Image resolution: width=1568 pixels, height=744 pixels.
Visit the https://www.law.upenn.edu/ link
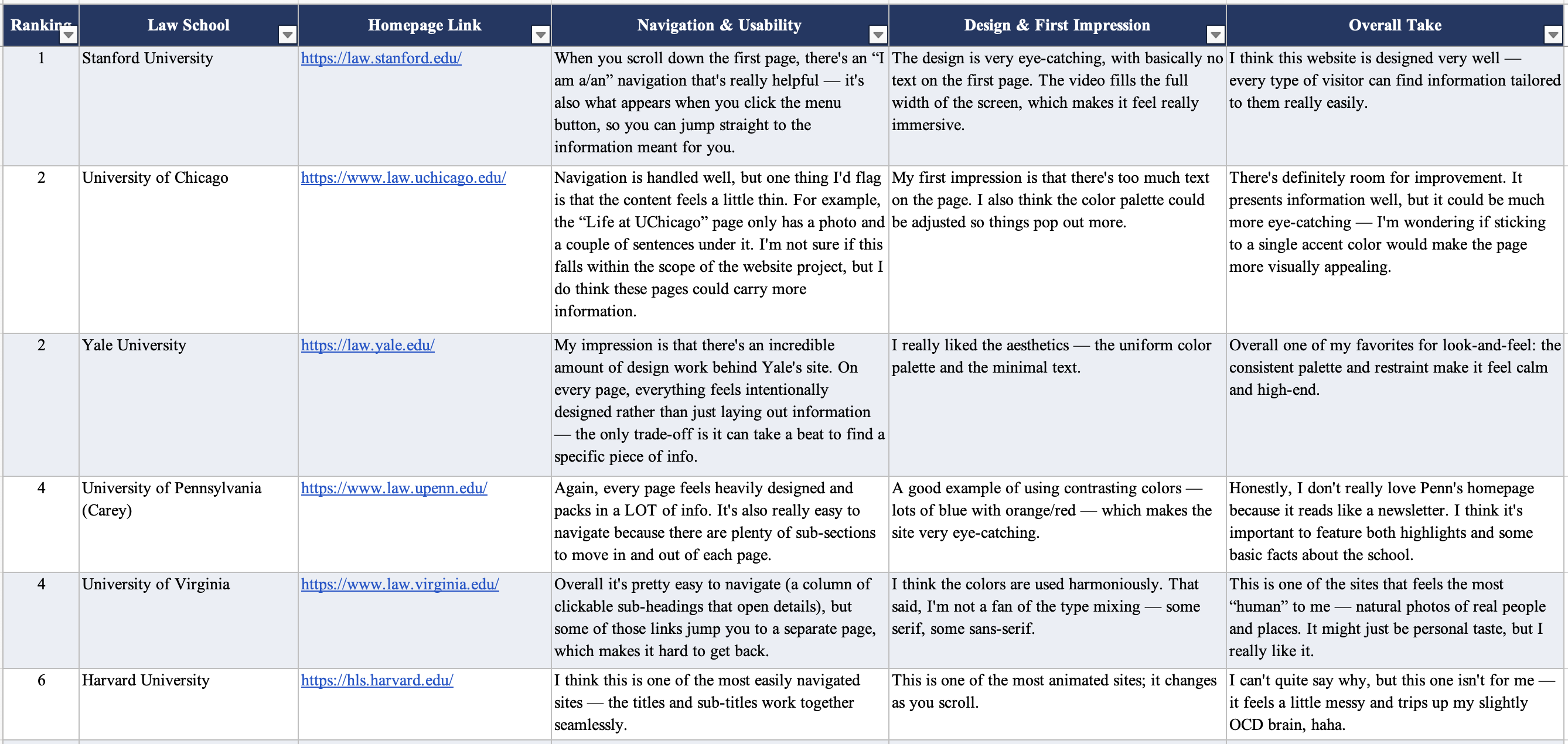(394, 489)
